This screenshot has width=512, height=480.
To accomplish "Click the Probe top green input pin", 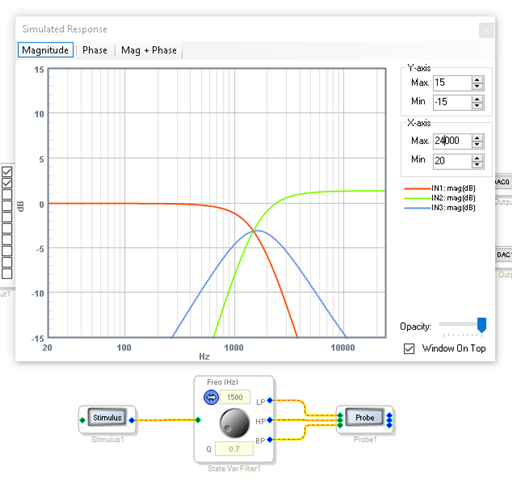I will (x=340, y=415).
